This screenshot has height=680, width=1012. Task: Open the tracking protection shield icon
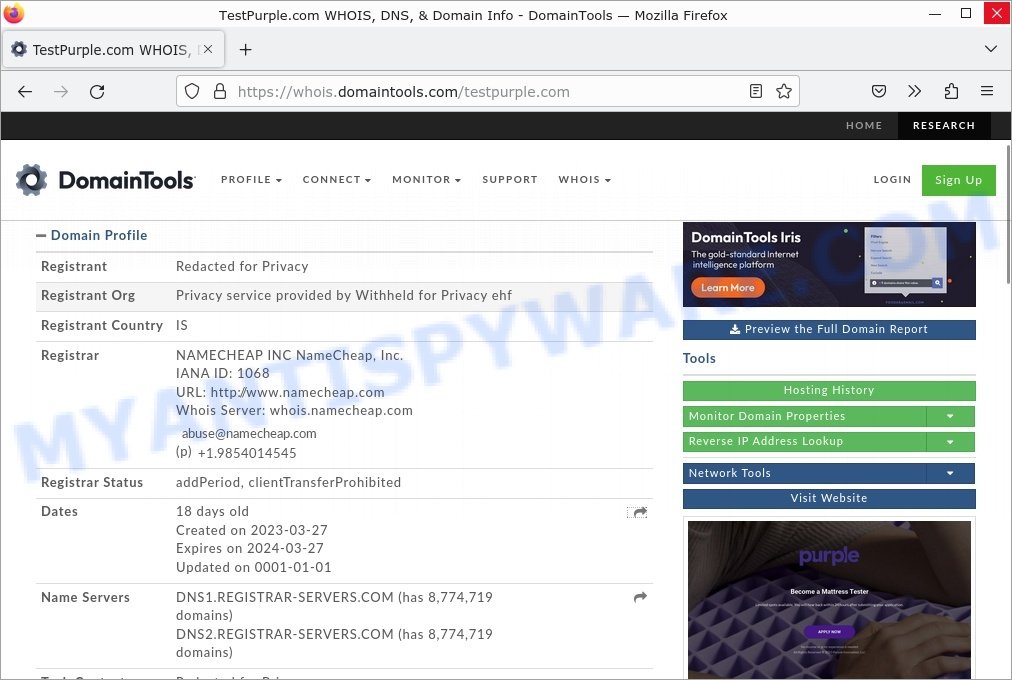(192, 91)
